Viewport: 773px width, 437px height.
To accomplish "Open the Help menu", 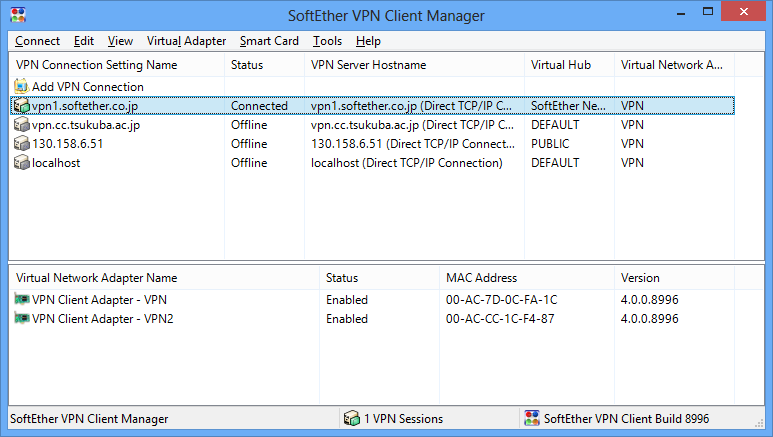I will click(368, 41).
